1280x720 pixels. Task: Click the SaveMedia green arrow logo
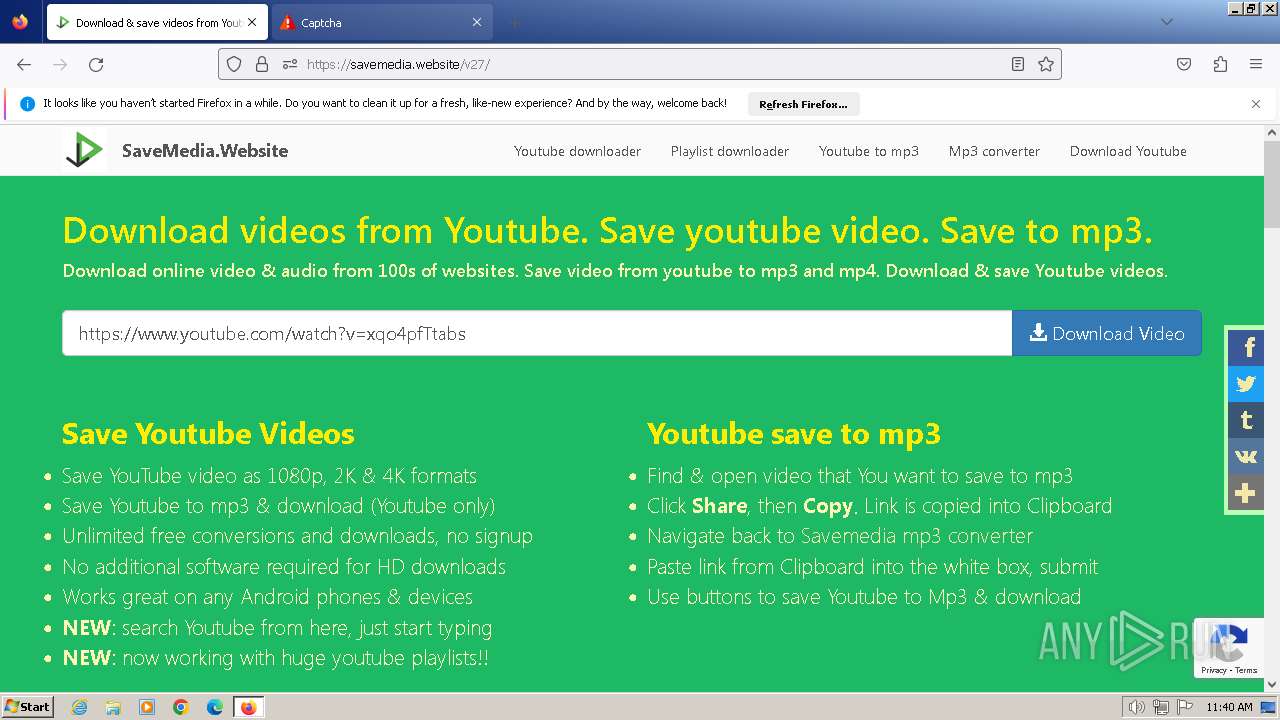[84, 150]
